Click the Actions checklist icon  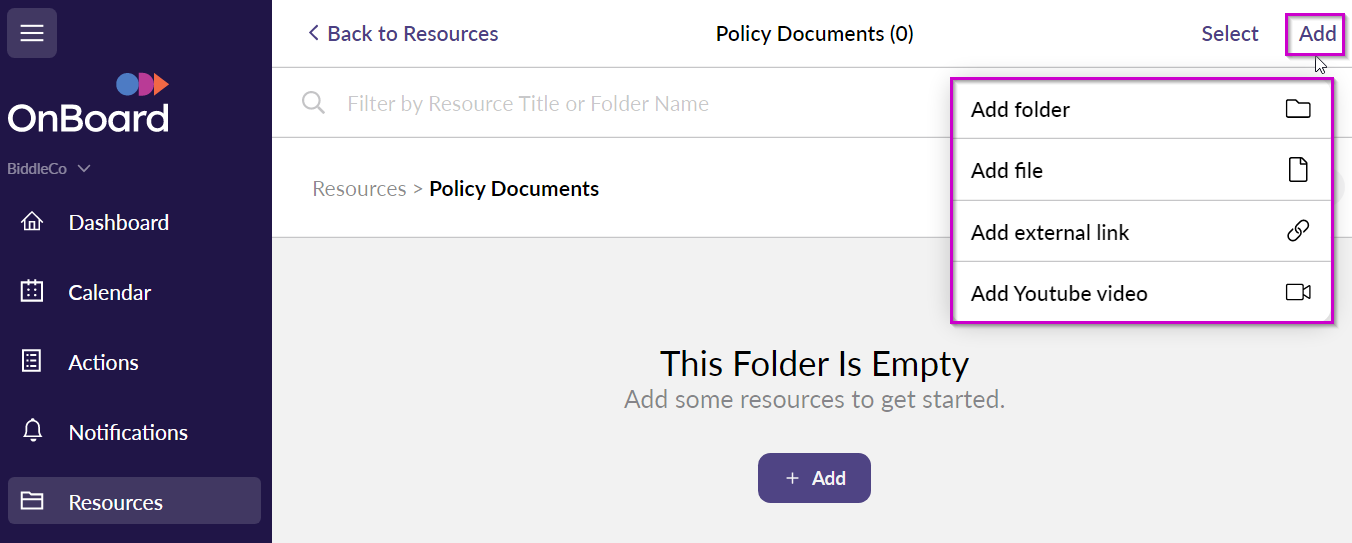click(32, 362)
